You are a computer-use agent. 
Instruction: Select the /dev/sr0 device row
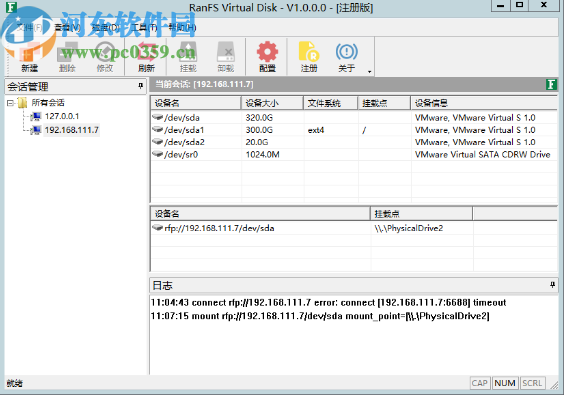tap(354, 154)
